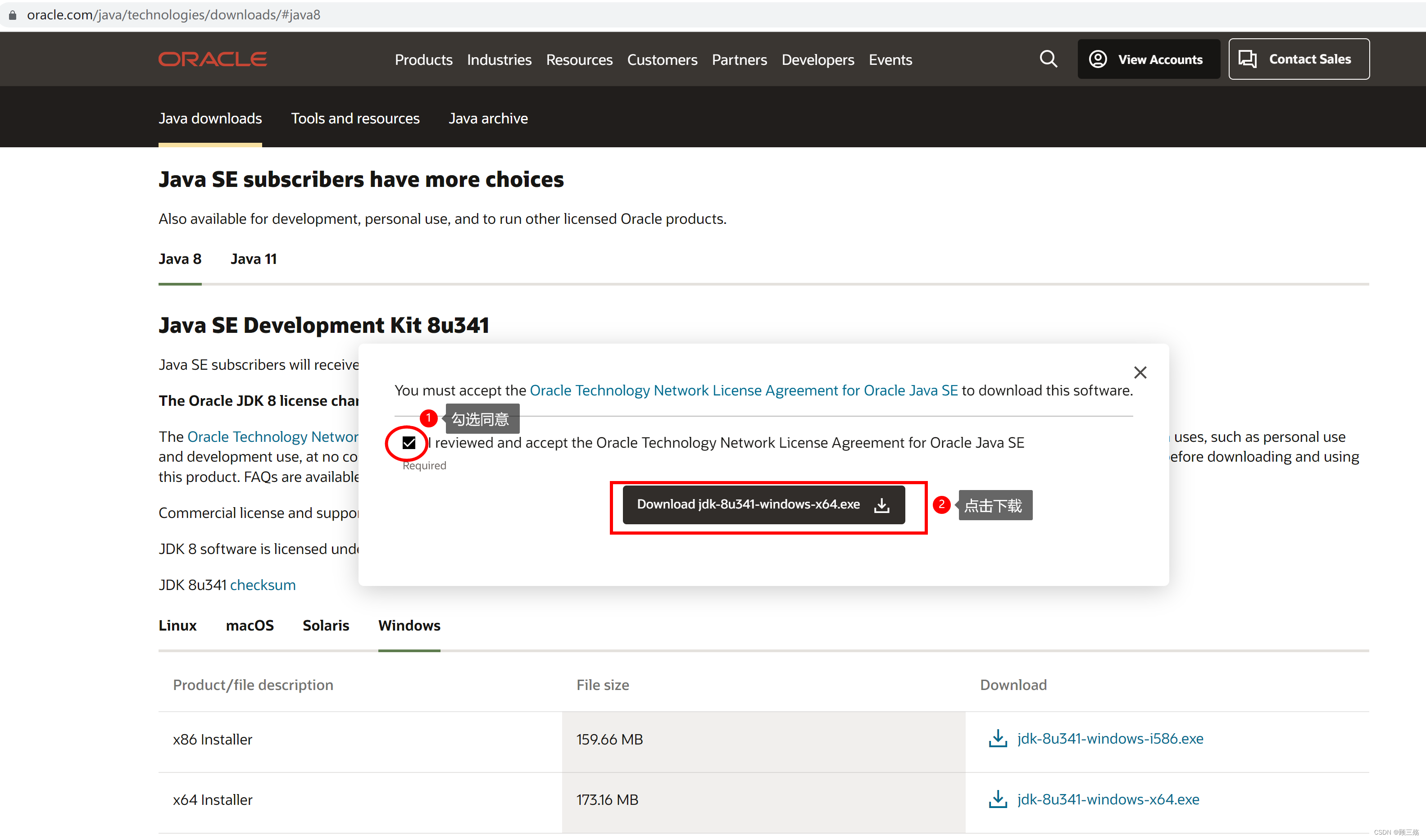
Task: Switch to the Solaris platform tab
Action: click(x=326, y=626)
